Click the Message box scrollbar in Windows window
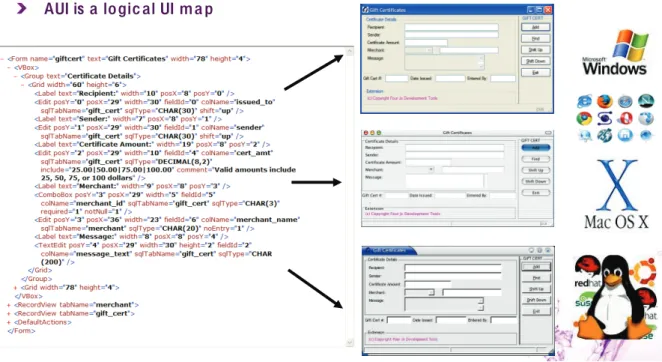This screenshot has width=662, height=362. [x=481, y=62]
